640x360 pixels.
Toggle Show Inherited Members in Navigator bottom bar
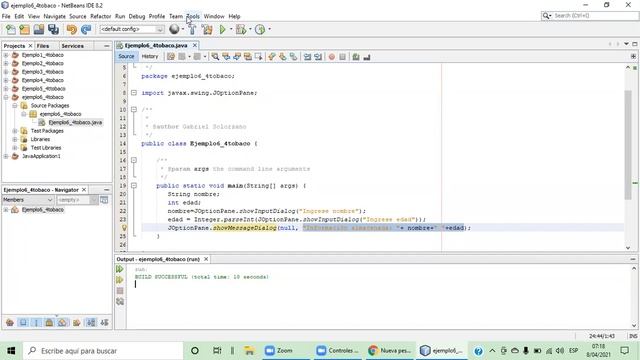click(10, 322)
